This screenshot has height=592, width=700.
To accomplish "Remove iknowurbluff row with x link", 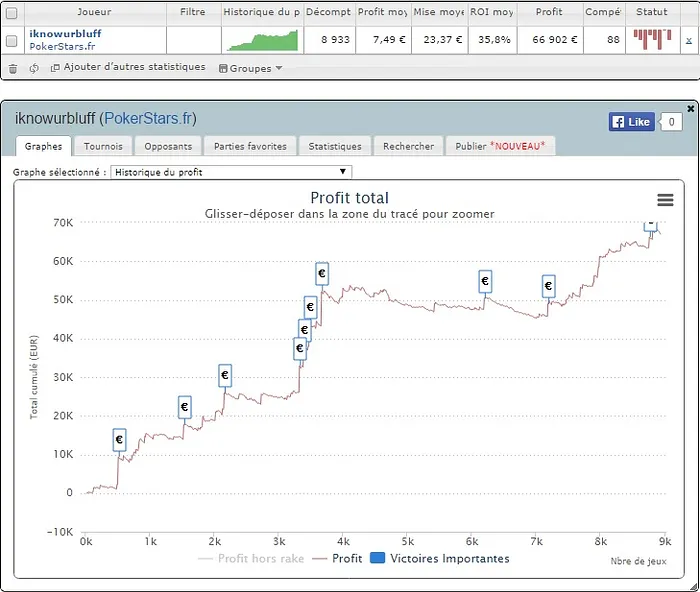I will 689,40.
